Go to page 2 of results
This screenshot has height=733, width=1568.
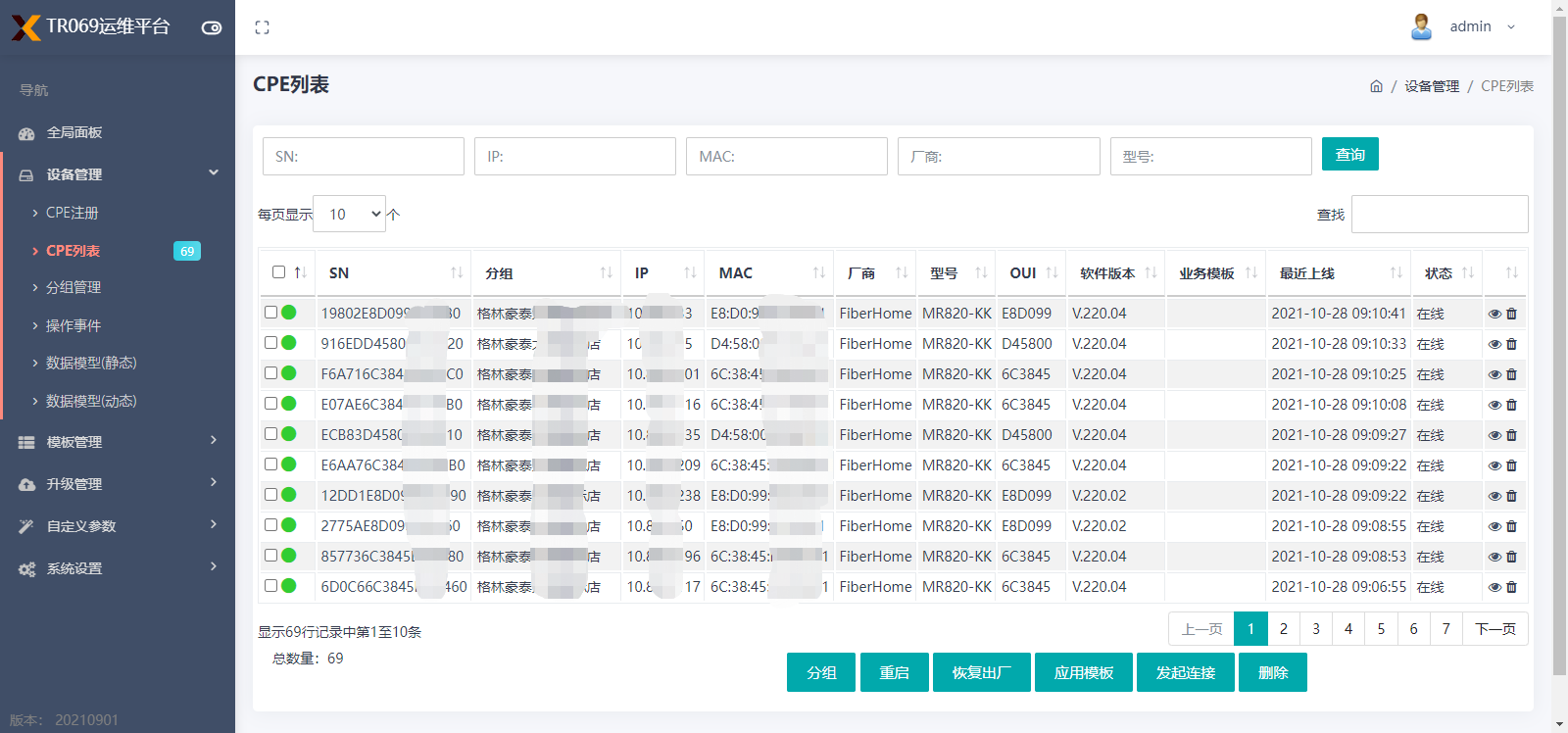(1284, 629)
